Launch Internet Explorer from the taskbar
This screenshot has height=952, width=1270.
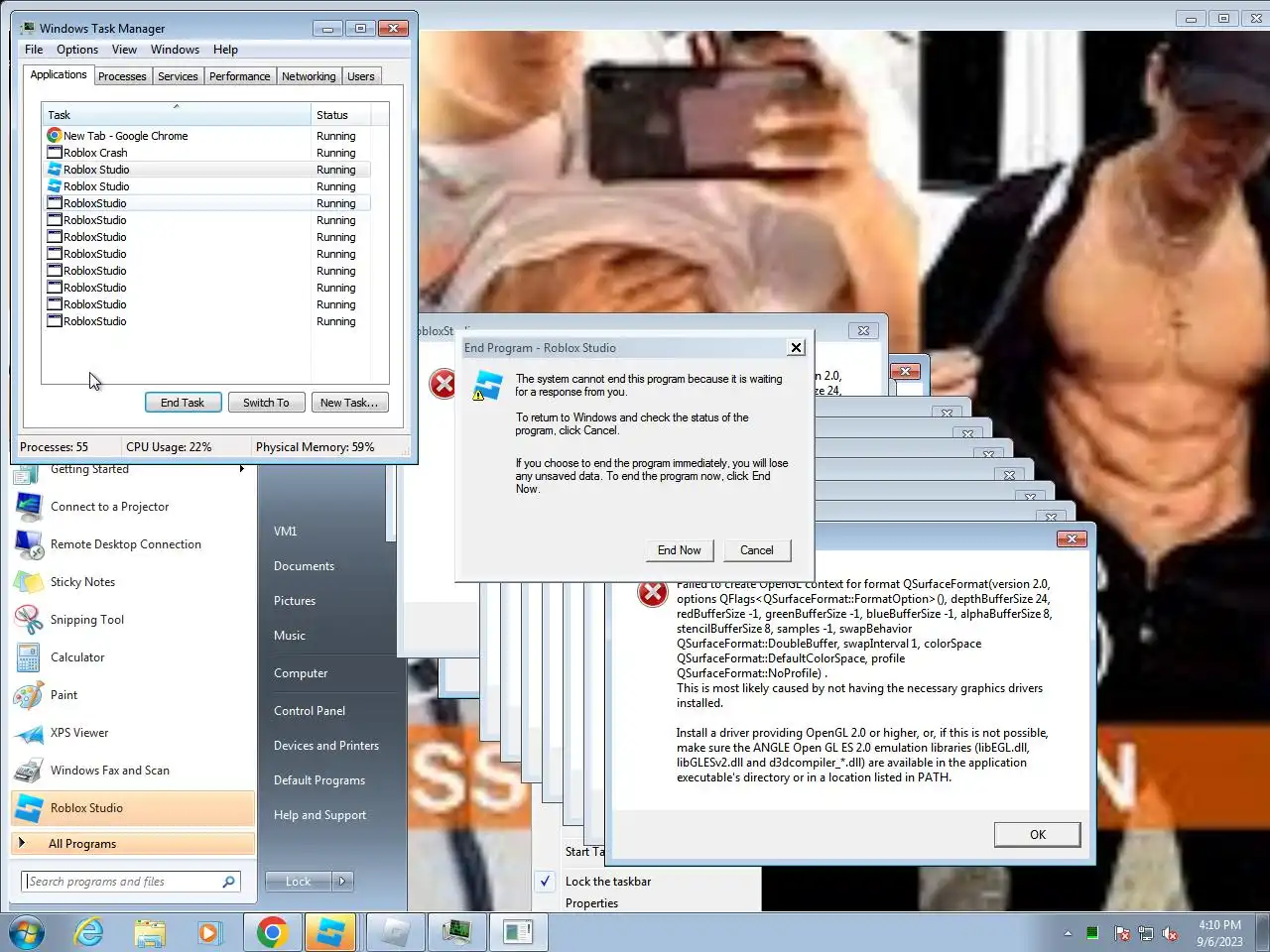pyautogui.click(x=89, y=932)
